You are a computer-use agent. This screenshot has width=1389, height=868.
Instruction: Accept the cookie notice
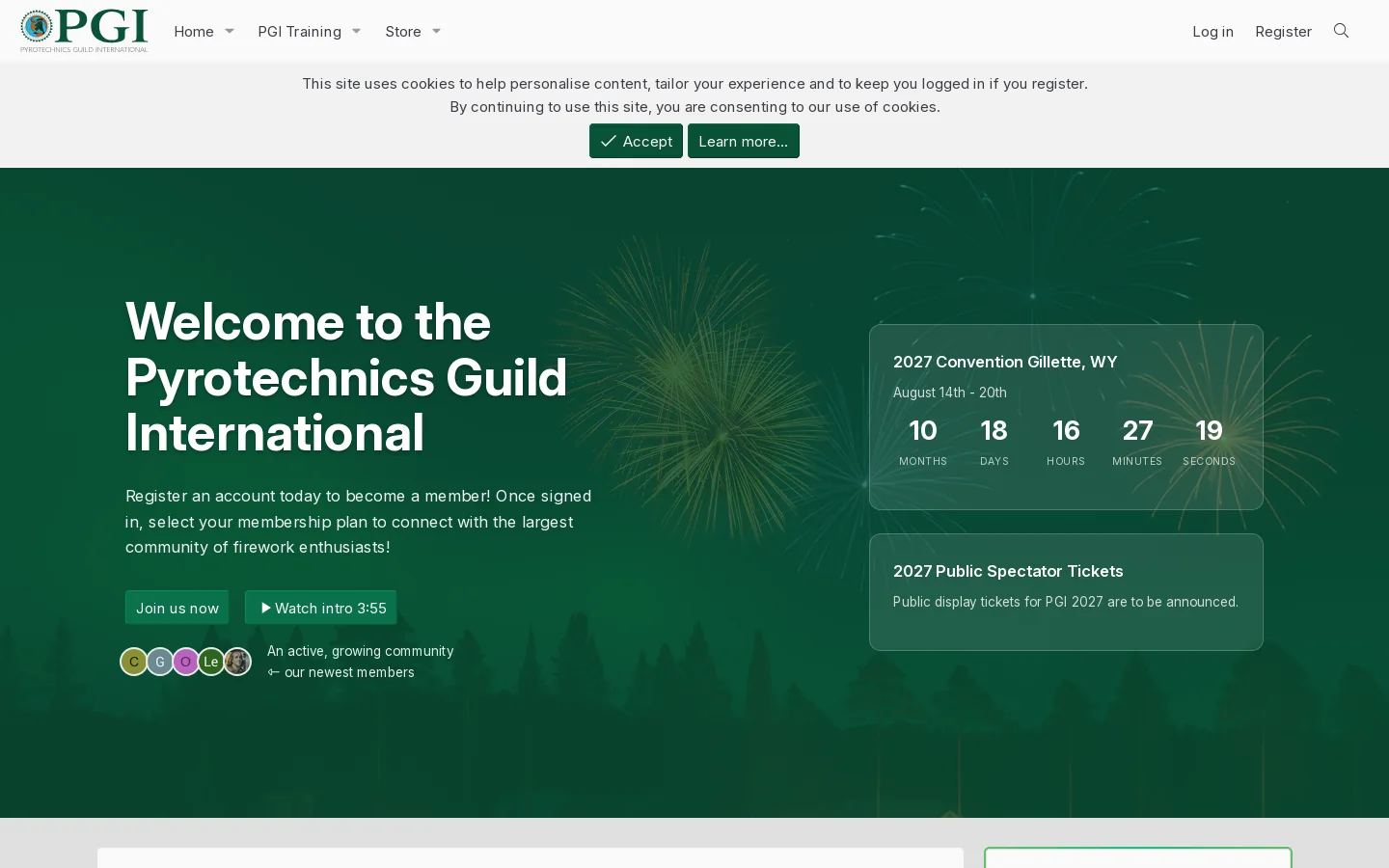(636, 141)
